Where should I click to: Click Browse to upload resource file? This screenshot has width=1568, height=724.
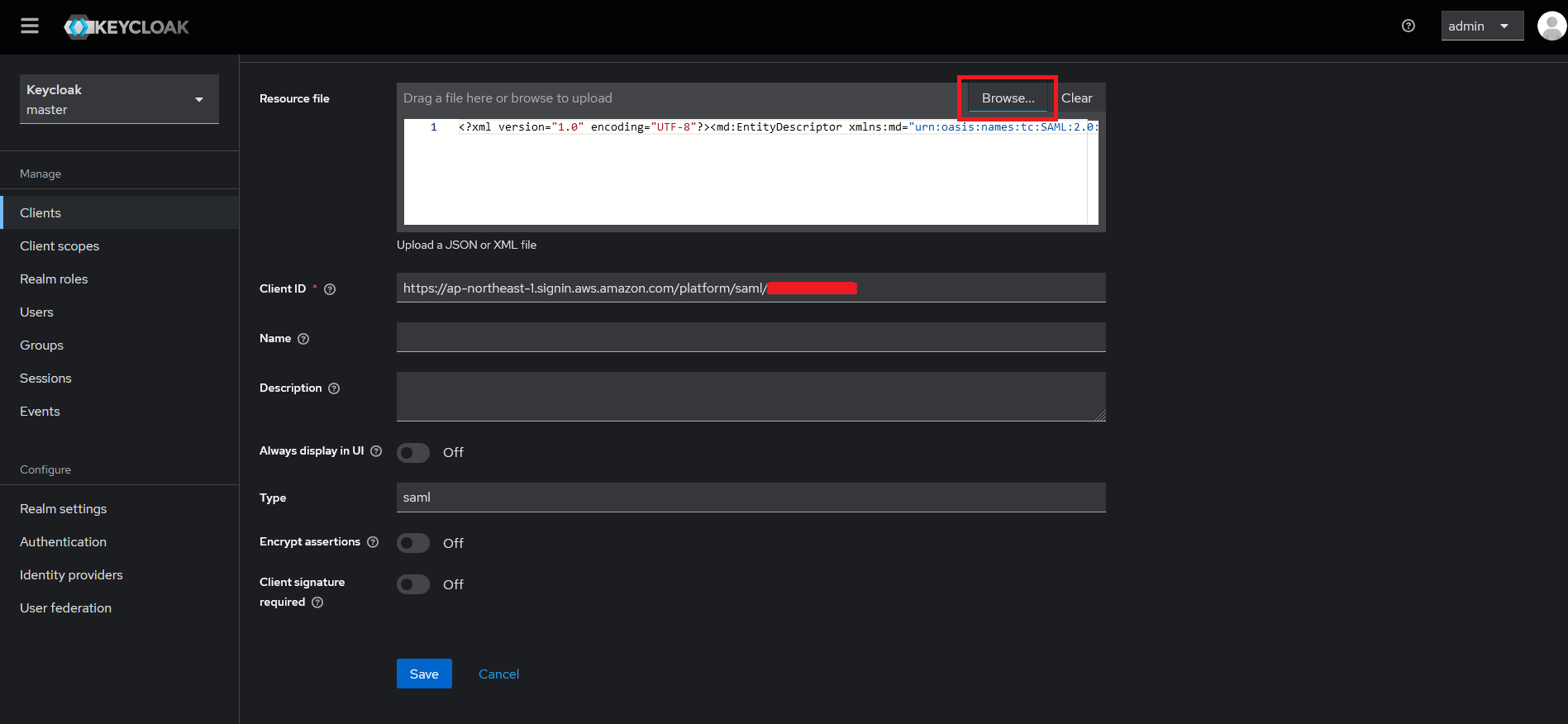click(x=1008, y=98)
